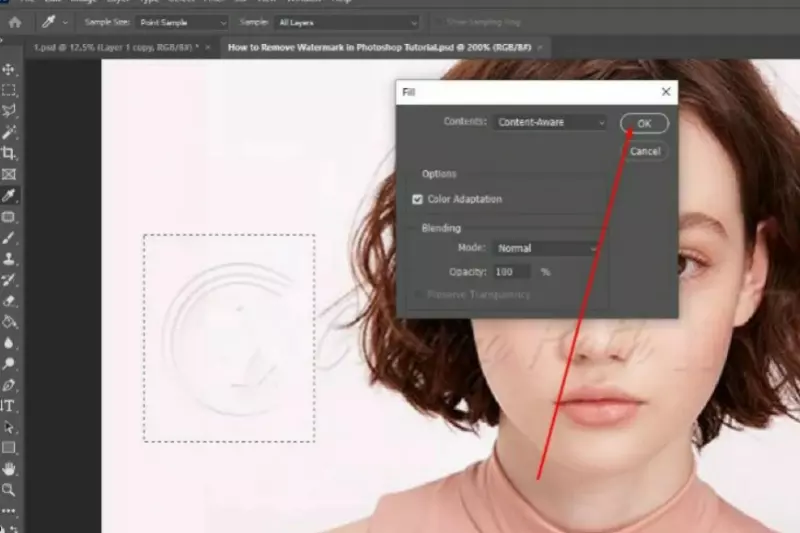Screen dimensions: 800x533
Task: Select the Move tool
Action: pos(9,69)
